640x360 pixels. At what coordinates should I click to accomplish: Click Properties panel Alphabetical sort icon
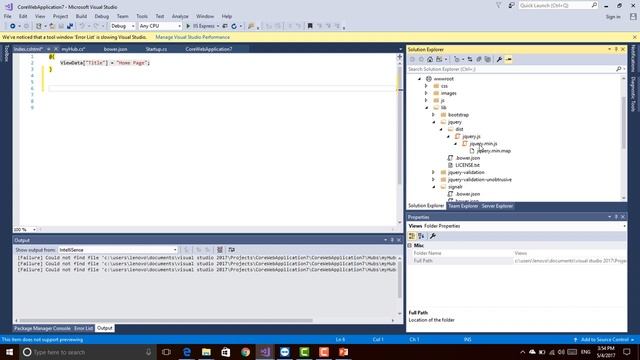421,236
